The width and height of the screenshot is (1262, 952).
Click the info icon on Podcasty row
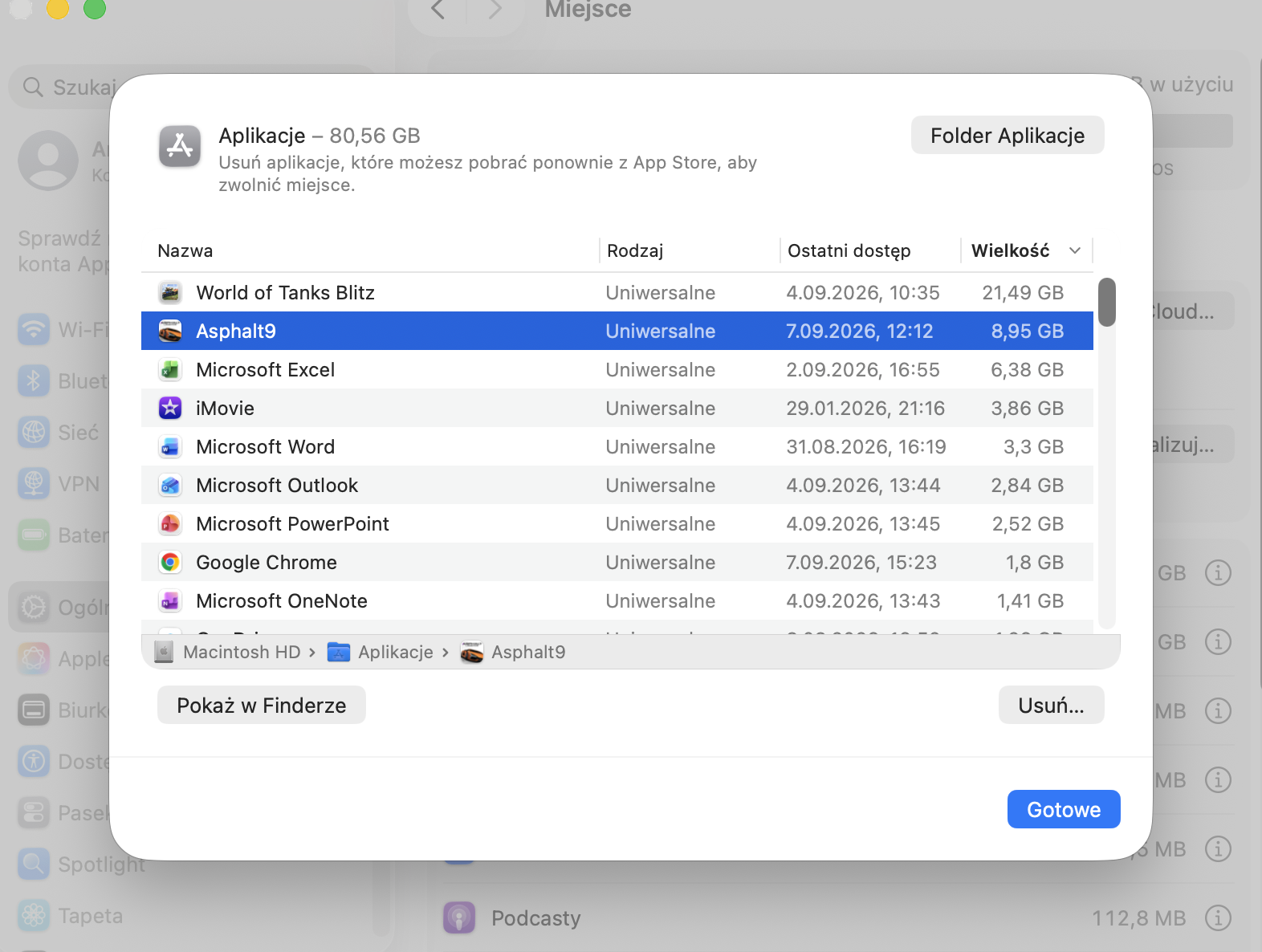pos(1218,917)
